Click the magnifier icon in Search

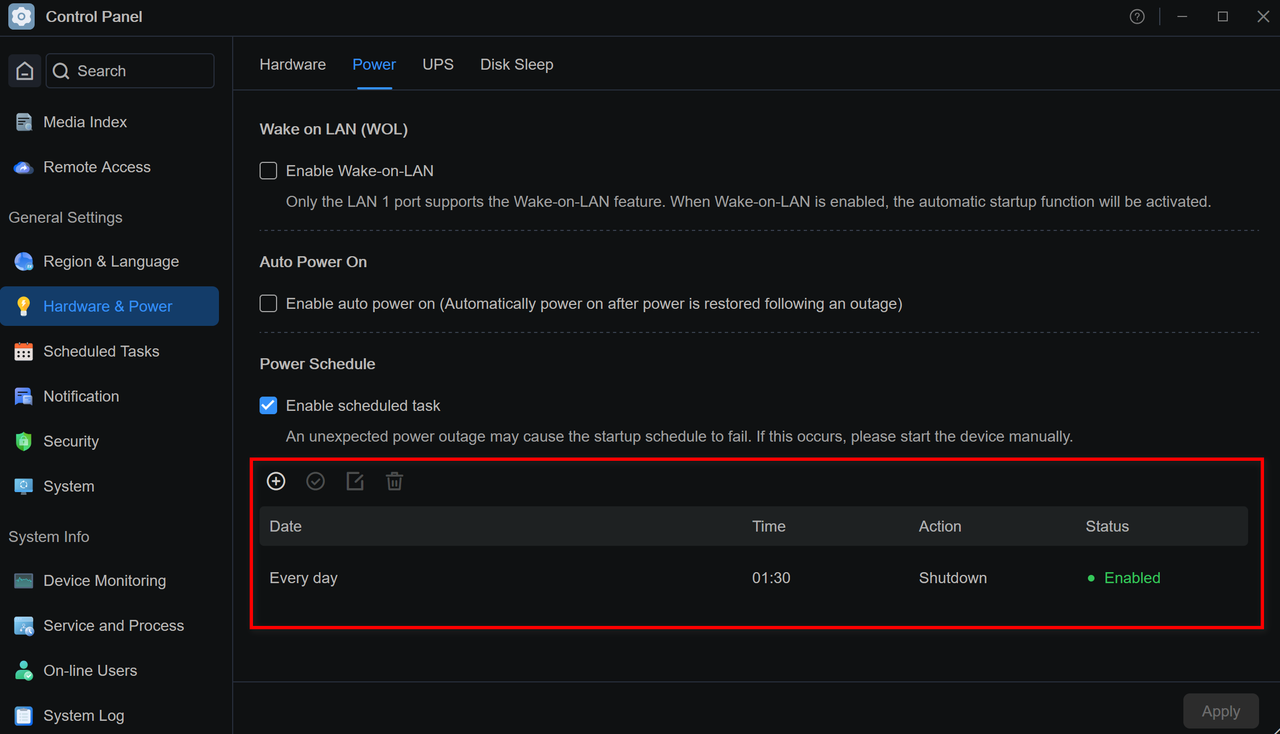tap(61, 71)
